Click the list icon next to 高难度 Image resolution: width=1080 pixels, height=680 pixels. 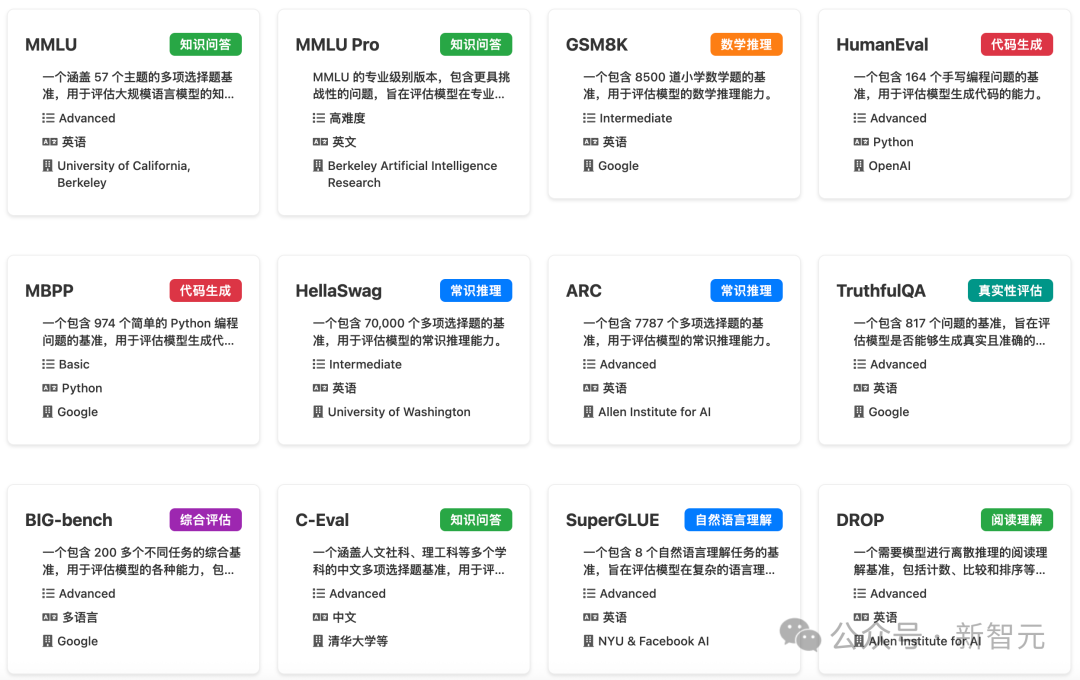[318, 118]
